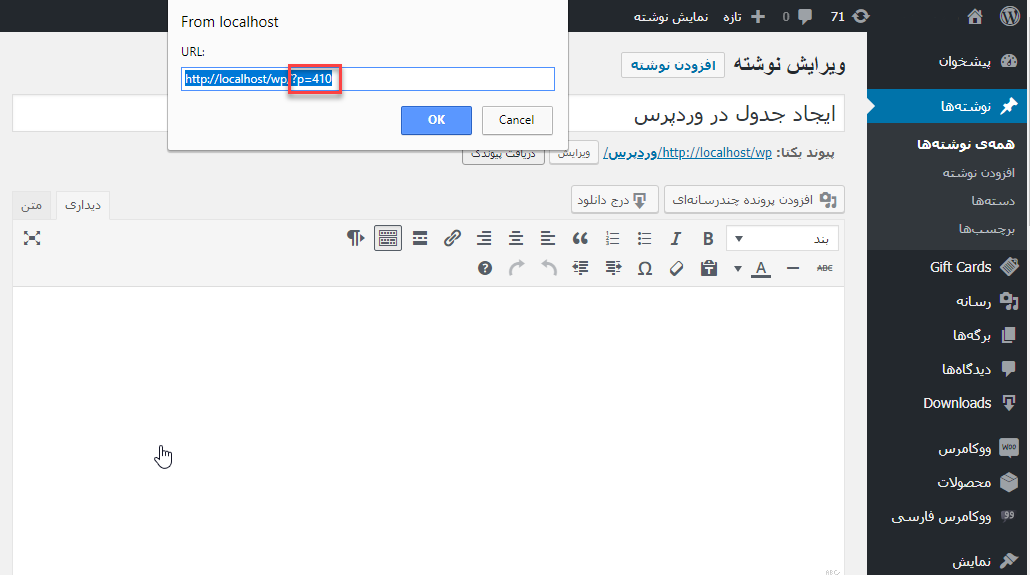Screen dimensions: 1030x575
Task: Click the WordPress logo in admin bar
Action: [x=1010, y=16]
